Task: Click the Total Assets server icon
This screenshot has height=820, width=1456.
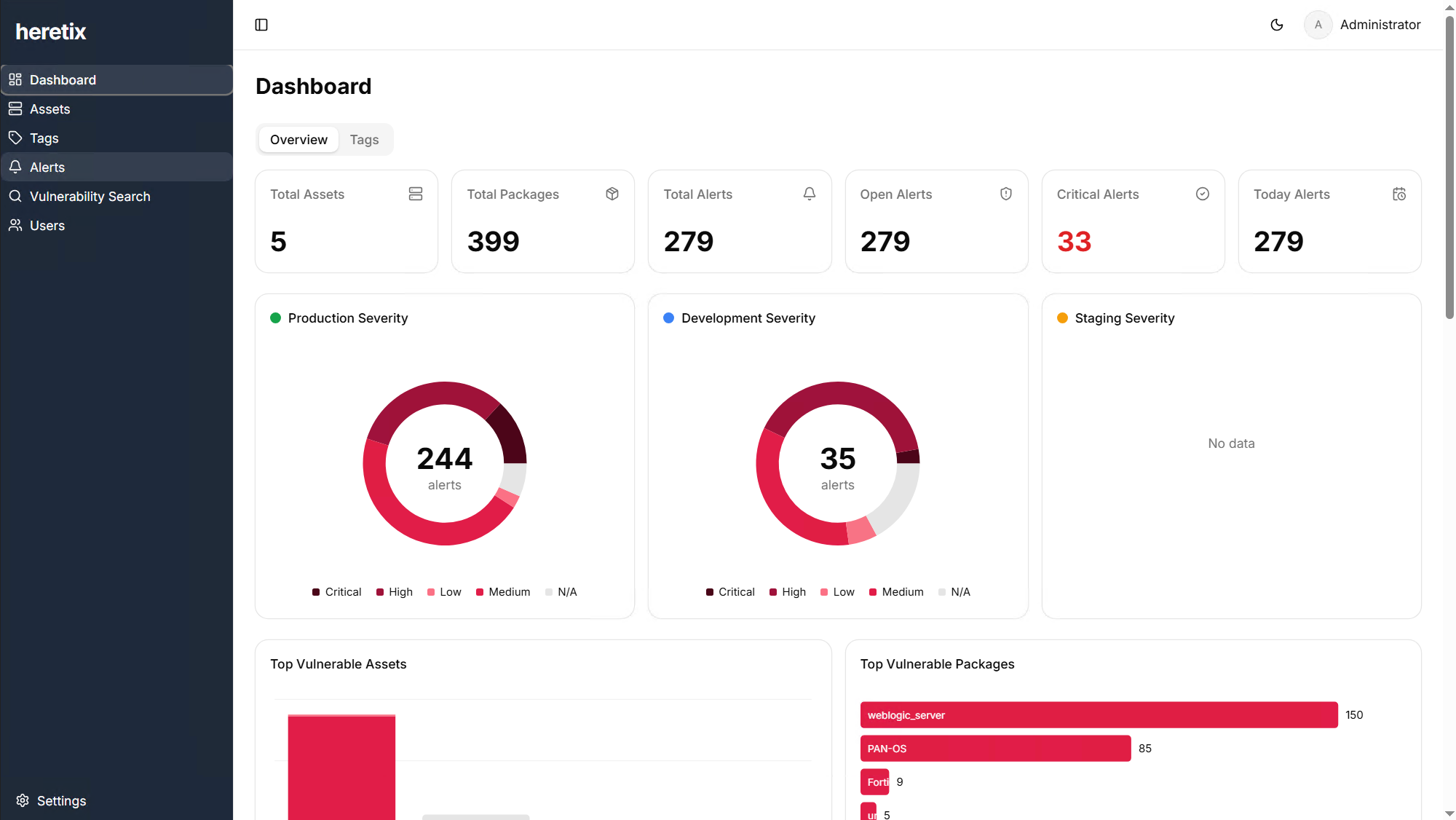Action: (x=416, y=194)
